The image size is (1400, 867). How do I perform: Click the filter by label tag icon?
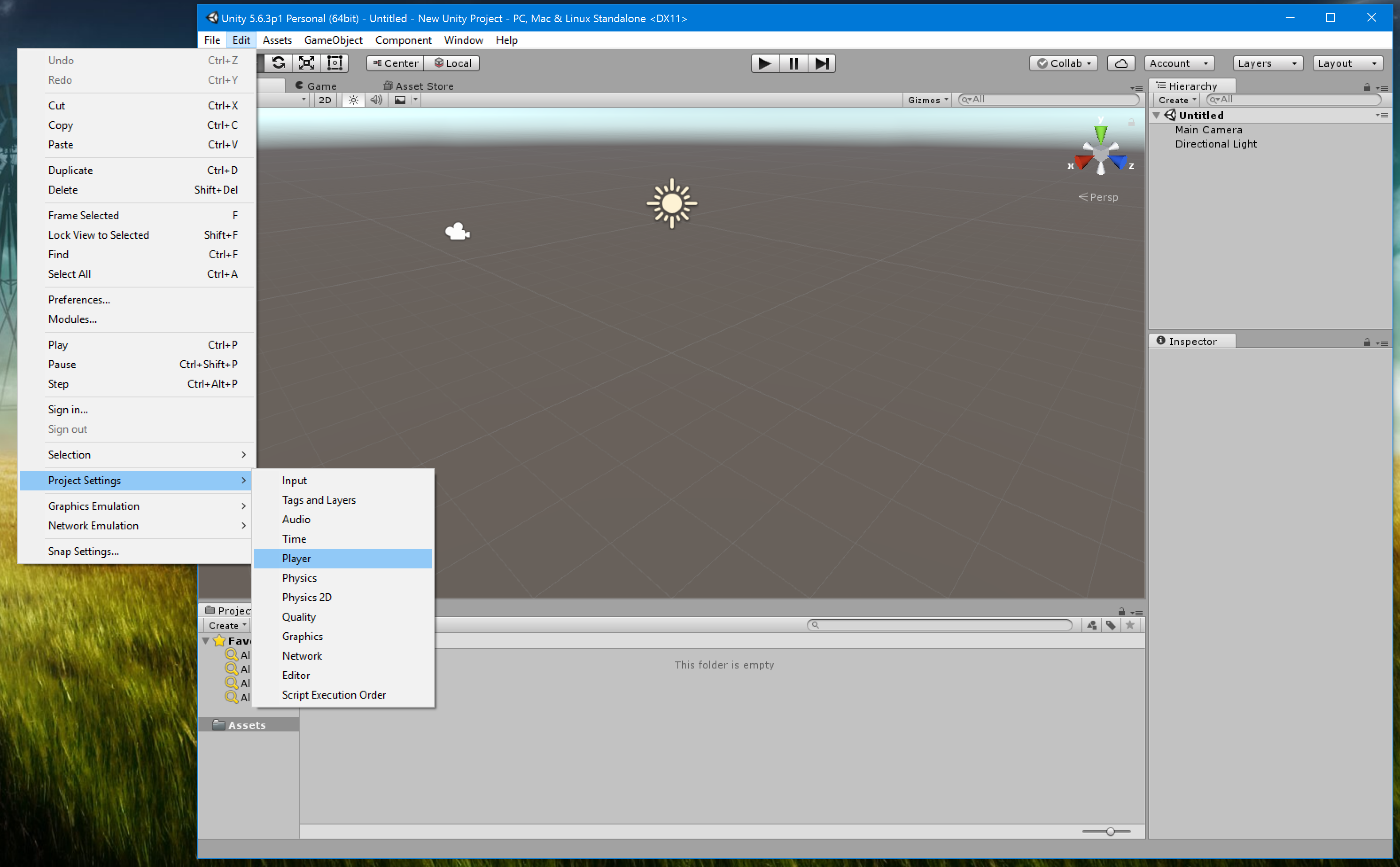coord(1111,625)
